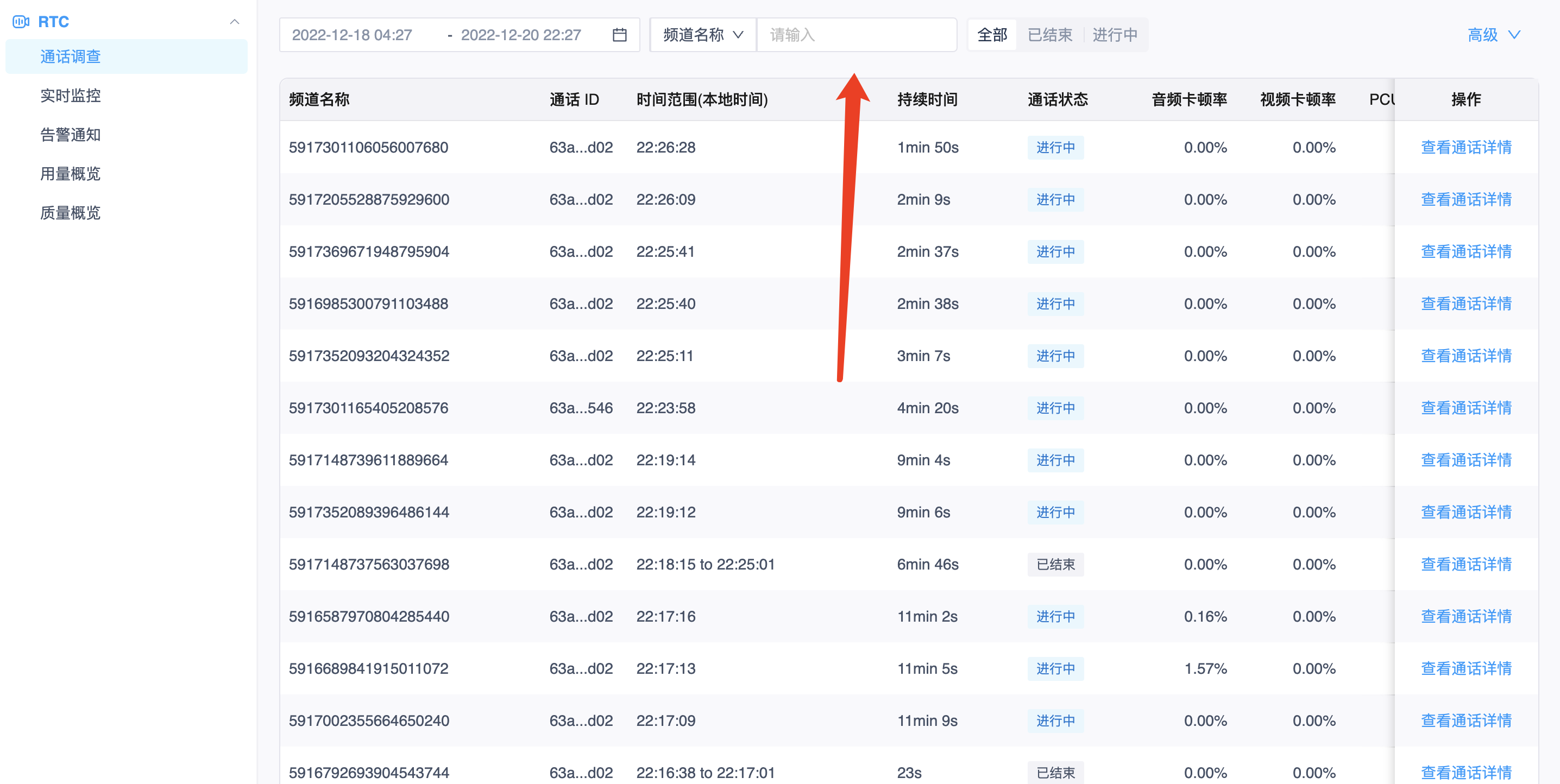This screenshot has height=784, width=1560.
Task: Click the RTC menu heading
Action: pos(53,22)
